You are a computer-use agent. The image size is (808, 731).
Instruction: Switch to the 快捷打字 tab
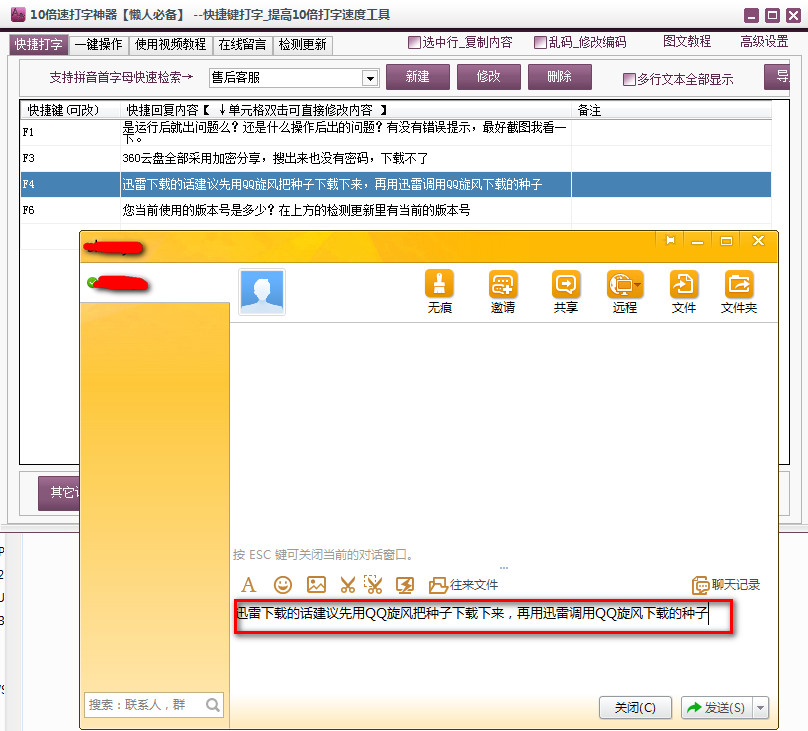(x=38, y=44)
